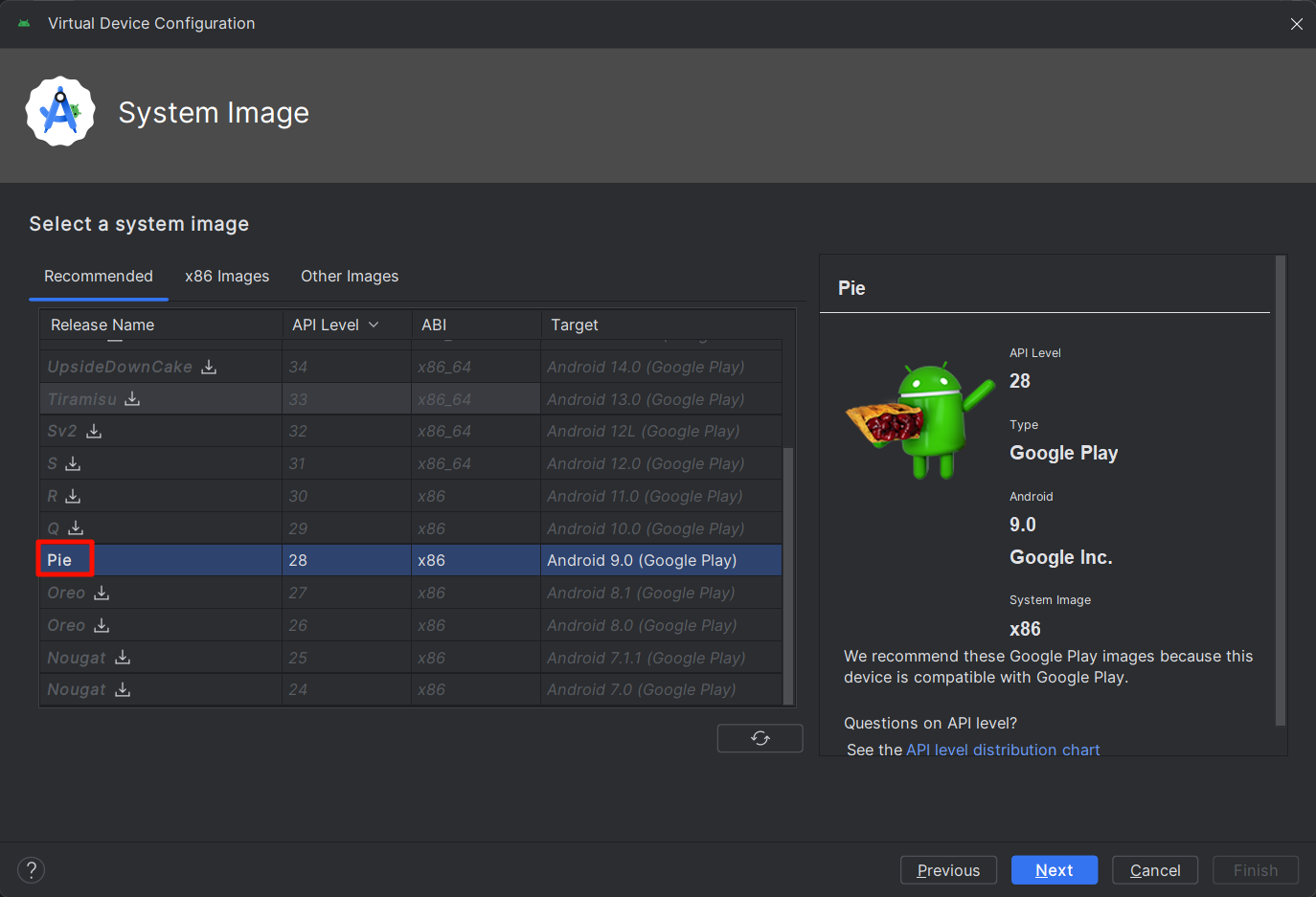This screenshot has height=897, width=1316.
Task: Select the Tiramisu release name
Action: (x=82, y=399)
